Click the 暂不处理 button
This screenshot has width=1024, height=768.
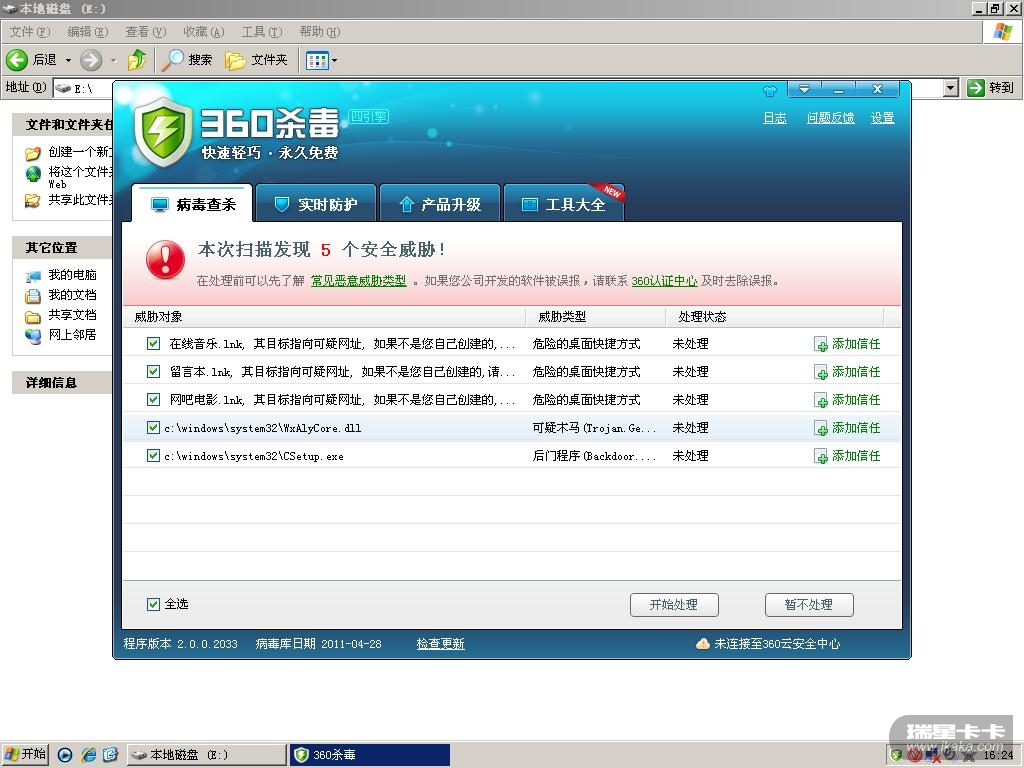pyautogui.click(x=809, y=605)
